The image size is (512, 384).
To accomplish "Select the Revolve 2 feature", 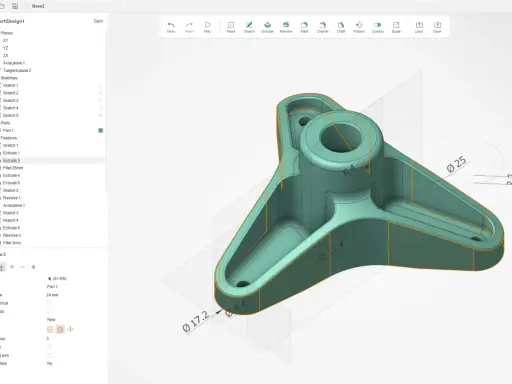I will click(12, 235).
